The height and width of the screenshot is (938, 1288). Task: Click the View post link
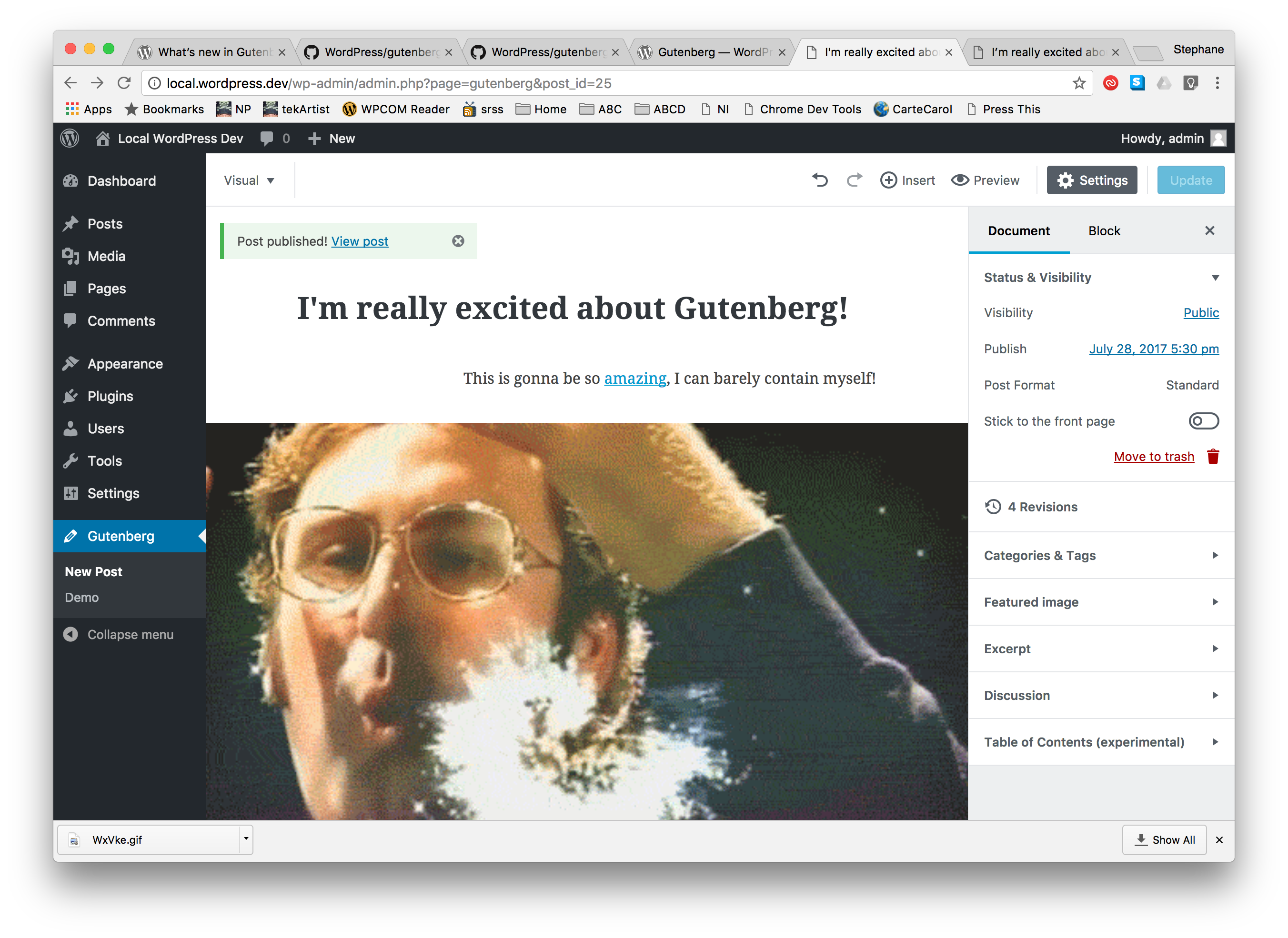click(360, 241)
